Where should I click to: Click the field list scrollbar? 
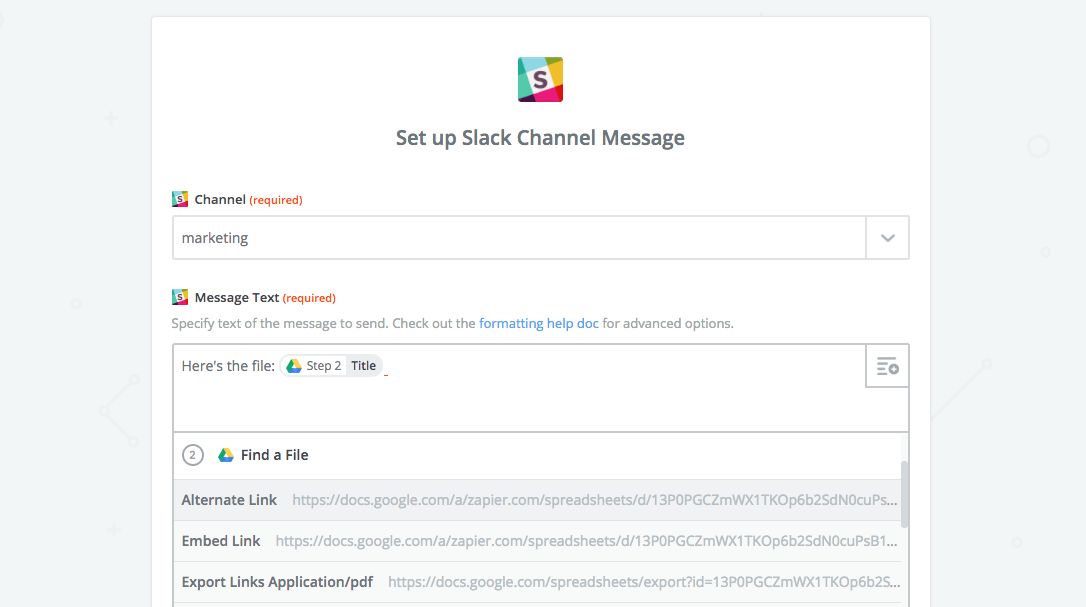[905, 493]
